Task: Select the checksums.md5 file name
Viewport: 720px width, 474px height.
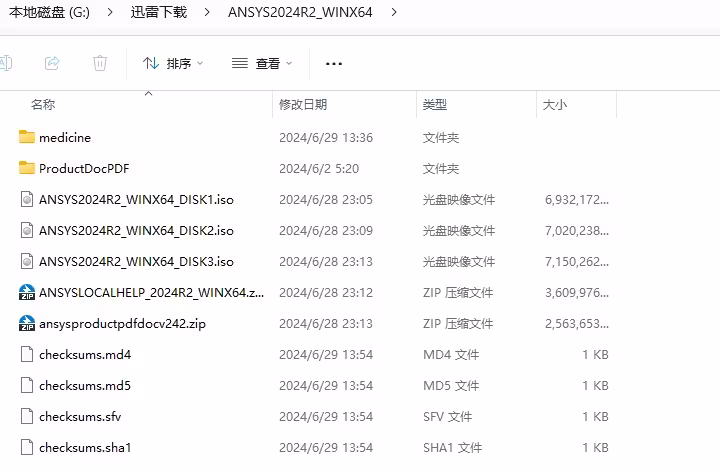Action: (x=85, y=386)
